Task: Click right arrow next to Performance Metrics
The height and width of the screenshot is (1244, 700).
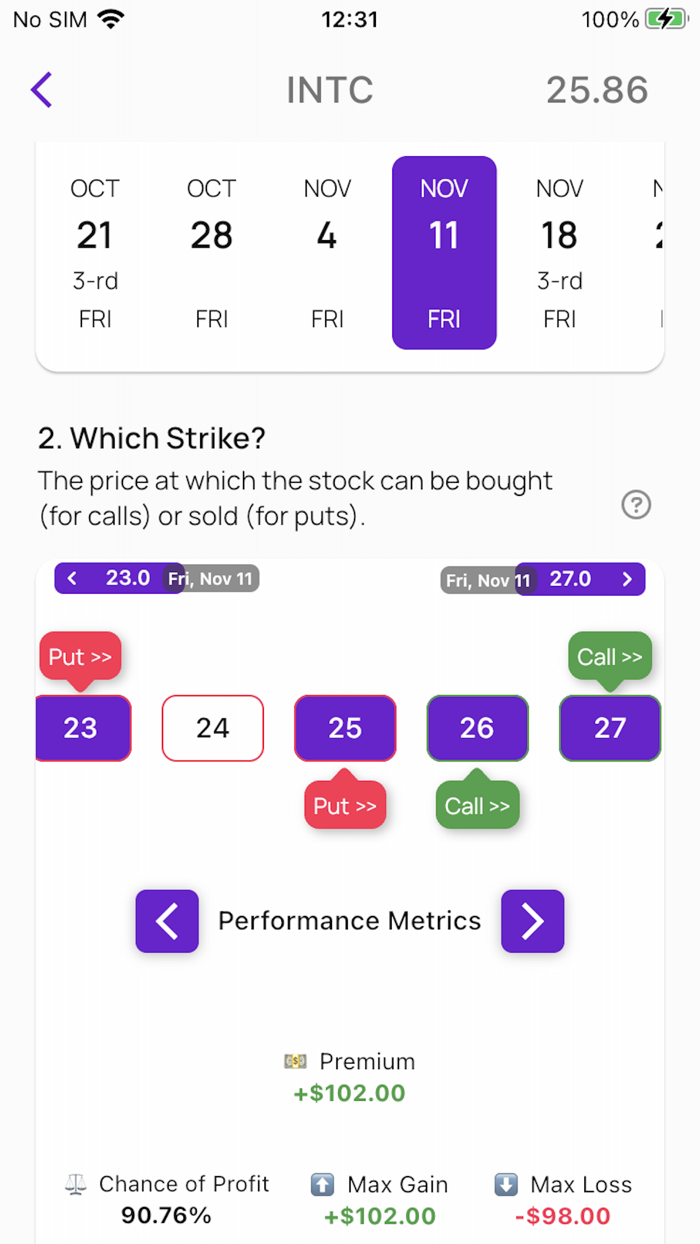Action: click(x=533, y=921)
